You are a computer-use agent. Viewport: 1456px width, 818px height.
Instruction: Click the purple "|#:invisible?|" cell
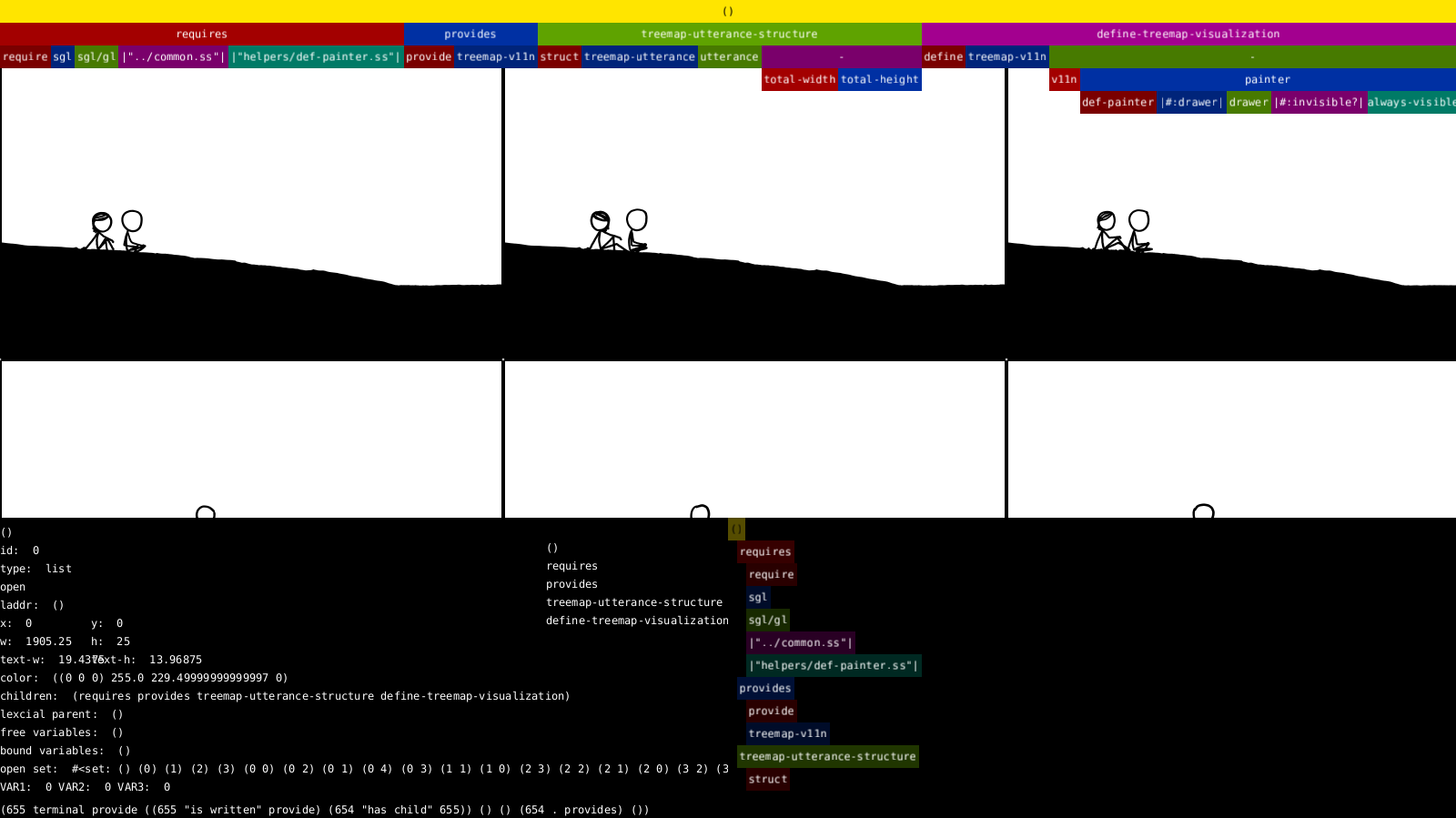pos(1318,102)
